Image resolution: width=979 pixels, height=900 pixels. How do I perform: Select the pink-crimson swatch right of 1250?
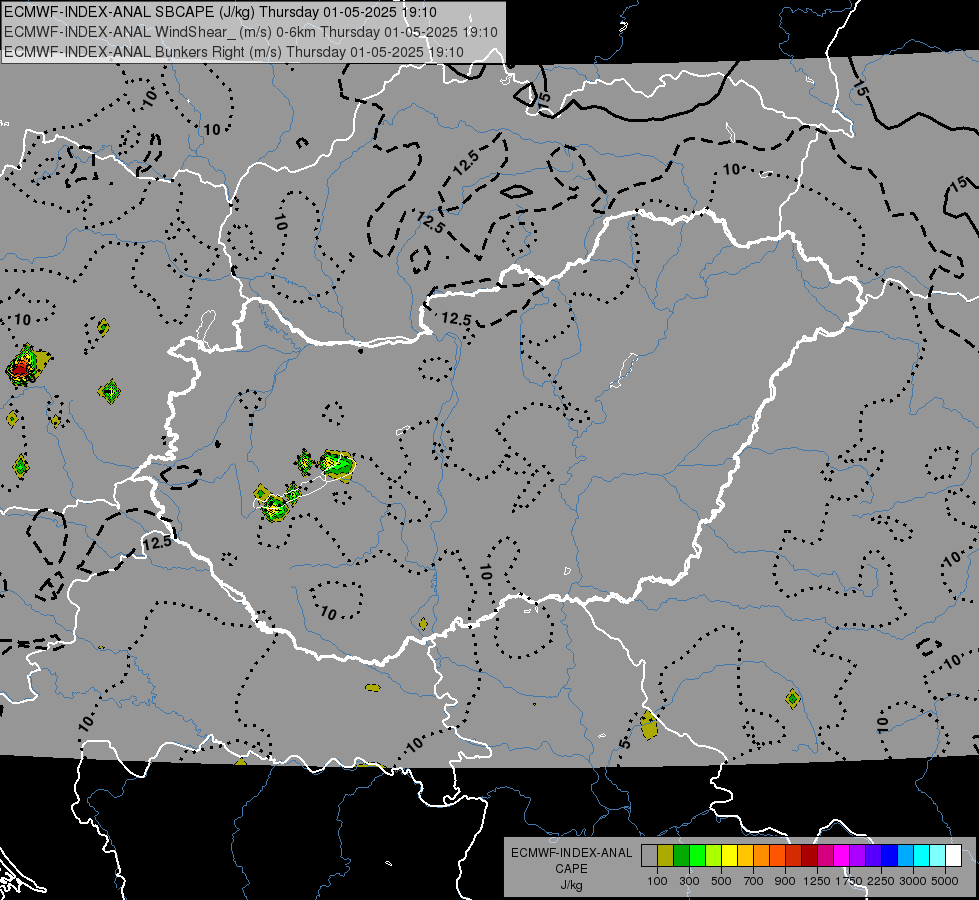click(825, 855)
